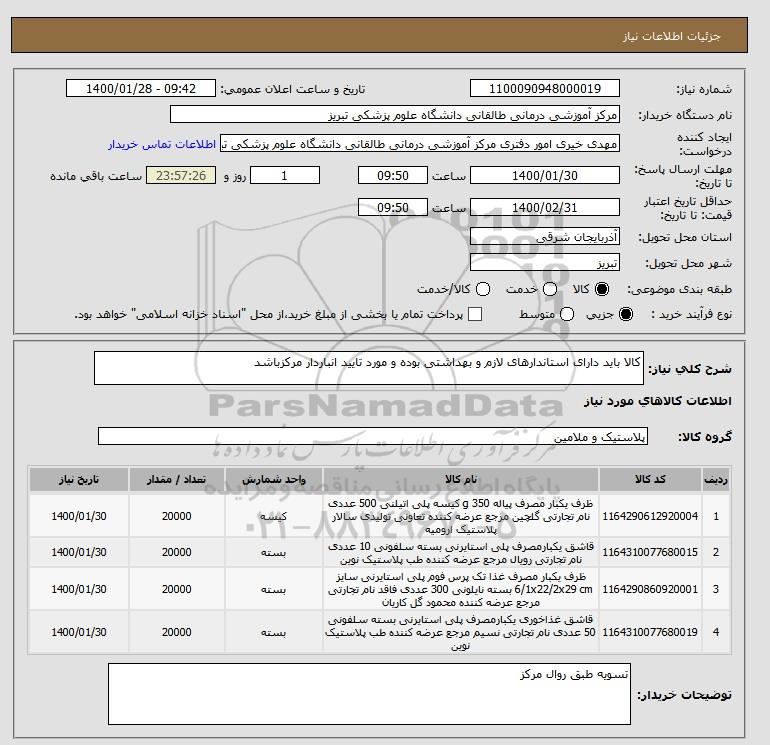Click the delivery city field تبریز
Image resolution: width=770 pixels, height=745 pixels.
pos(545,262)
